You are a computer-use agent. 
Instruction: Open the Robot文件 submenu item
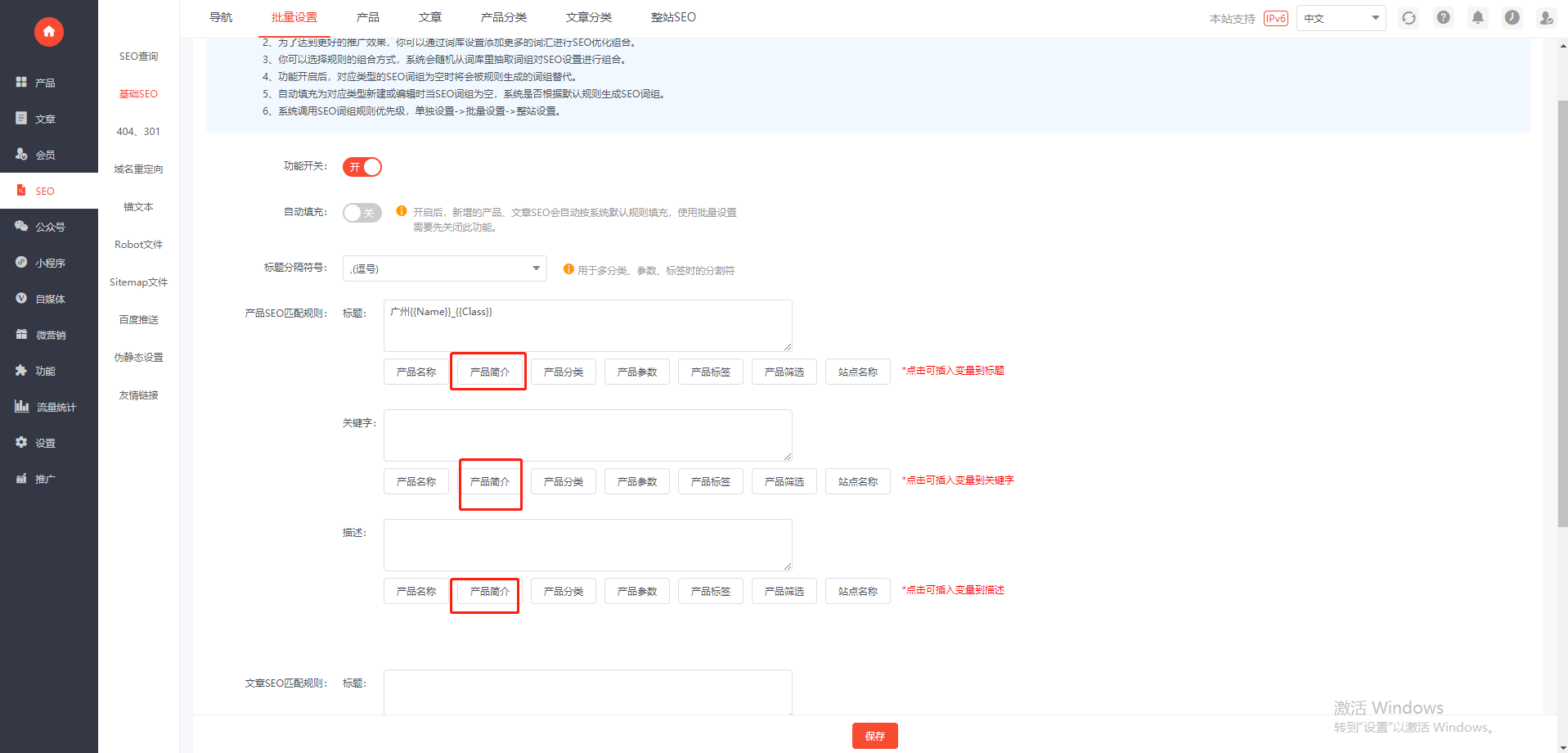[138, 245]
